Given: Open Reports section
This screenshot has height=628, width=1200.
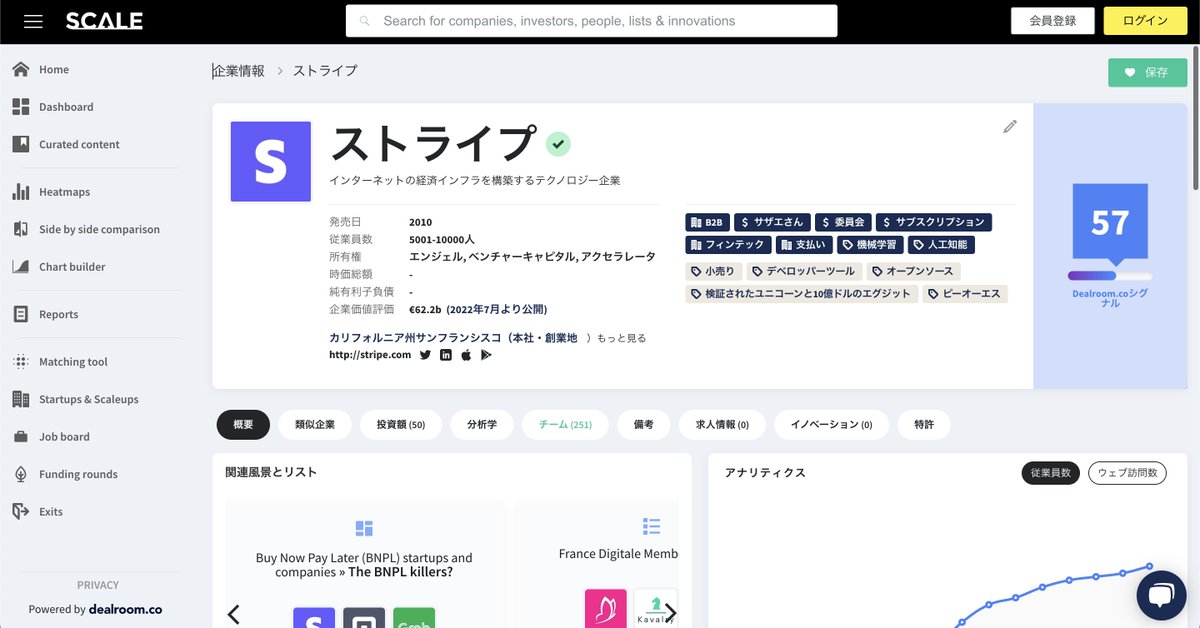Looking at the screenshot, I should point(58,314).
